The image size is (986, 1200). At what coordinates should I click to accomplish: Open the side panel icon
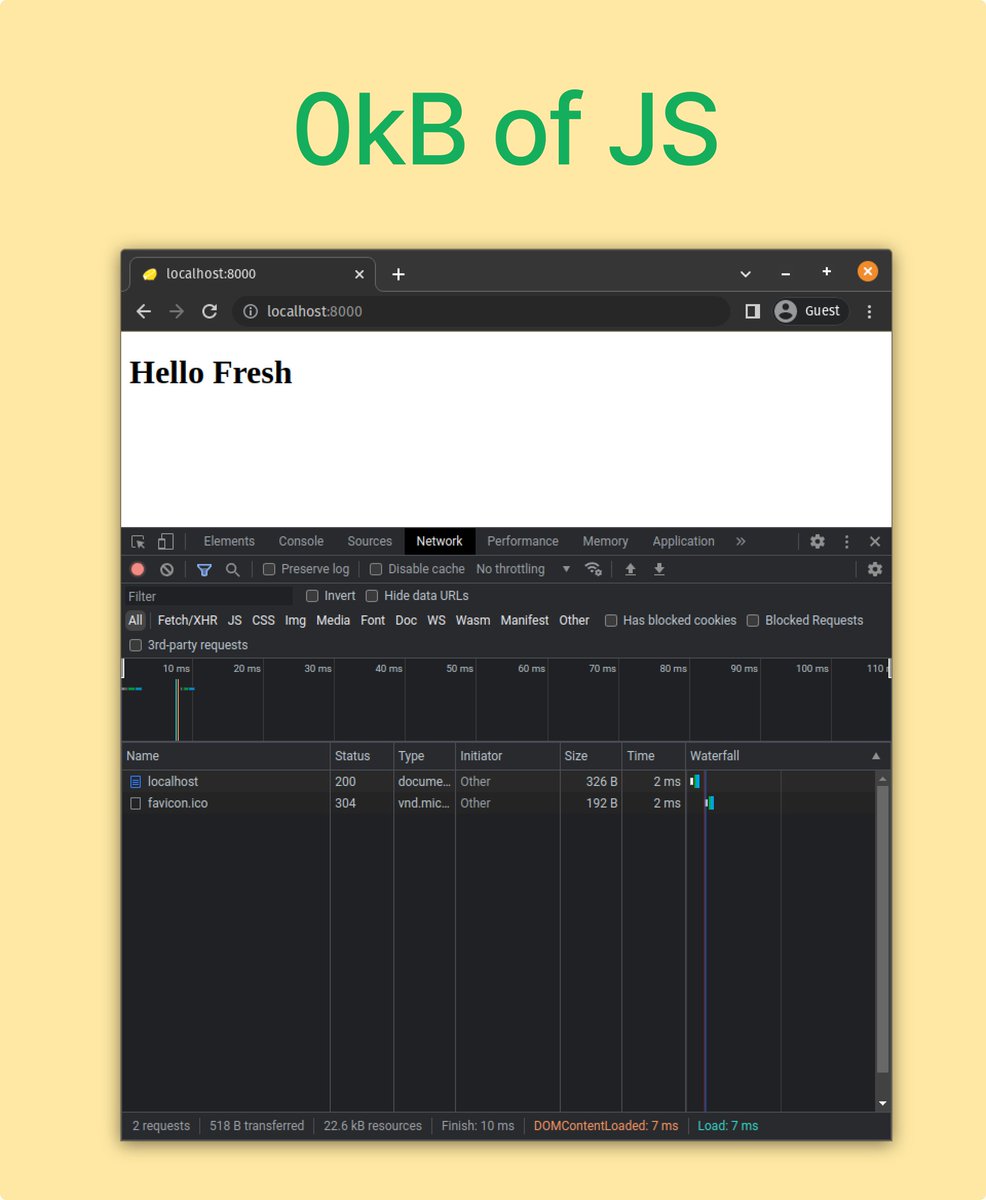click(x=752, y=311)
